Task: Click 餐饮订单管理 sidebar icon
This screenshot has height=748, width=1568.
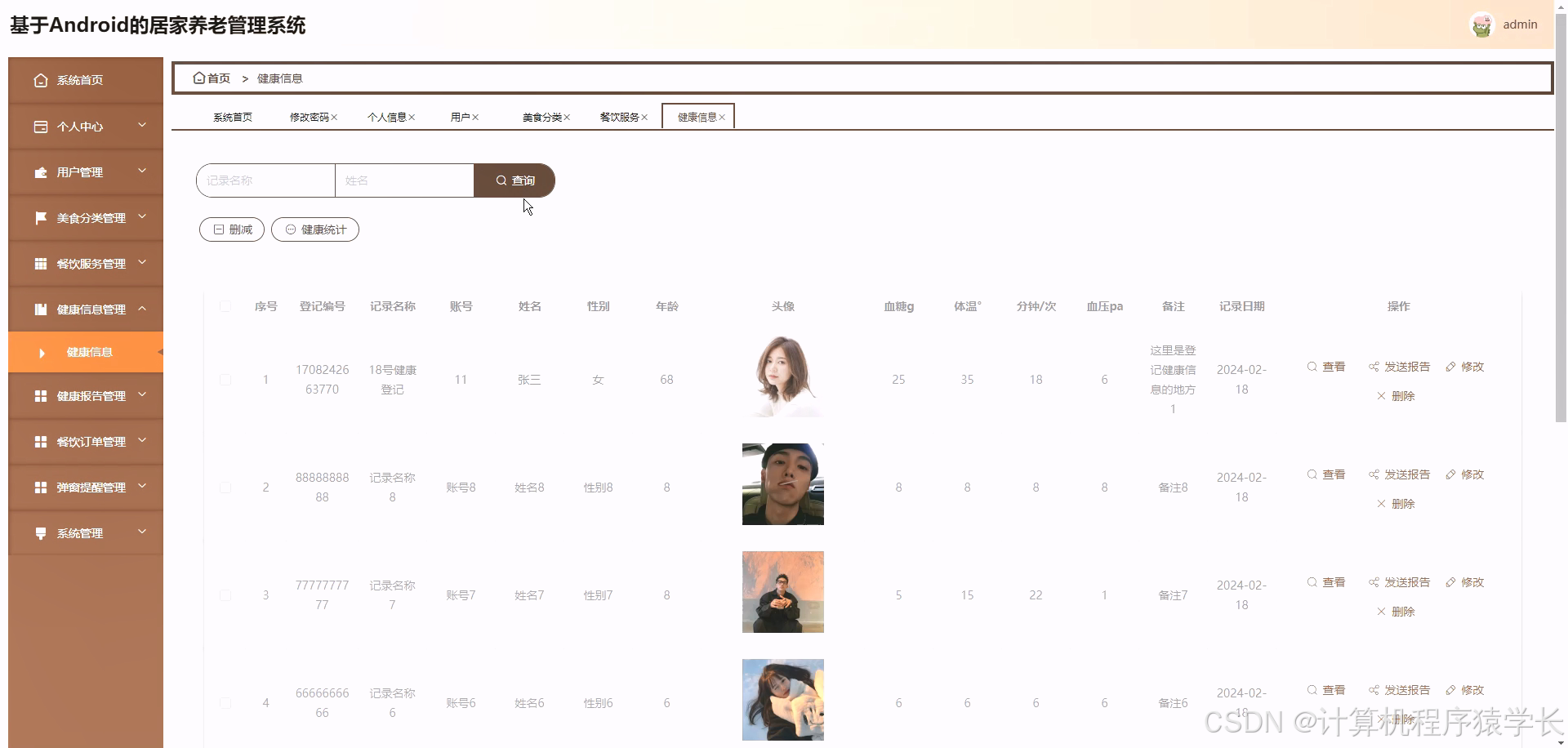Action: pos(41,442)
